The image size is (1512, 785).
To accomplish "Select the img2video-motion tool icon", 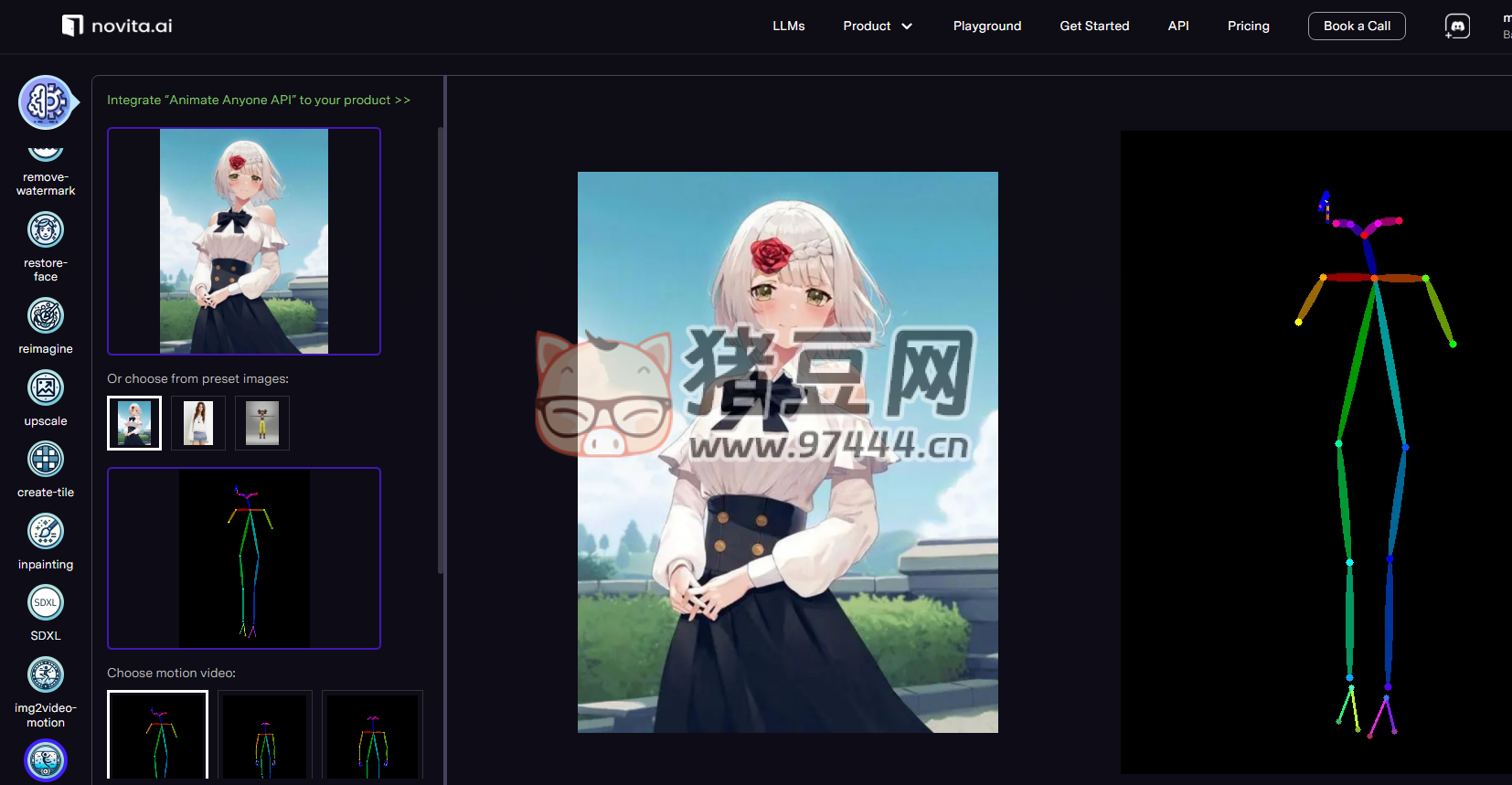I will pos(46,674).
